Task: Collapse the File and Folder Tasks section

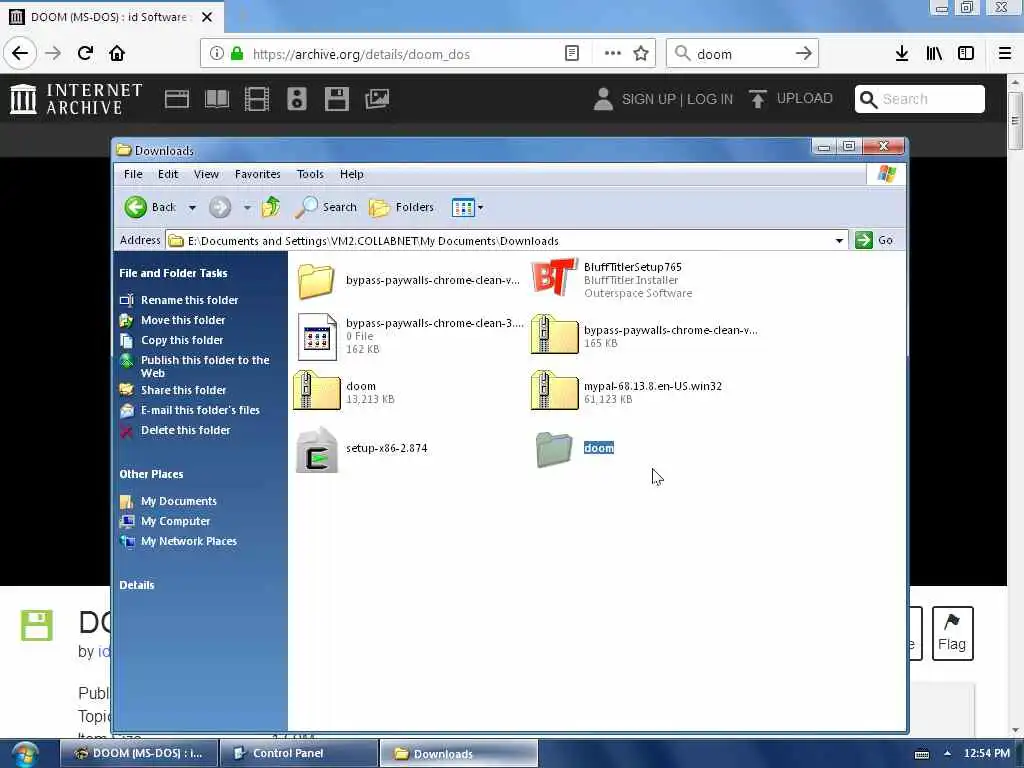Action: tap(173, 273)
